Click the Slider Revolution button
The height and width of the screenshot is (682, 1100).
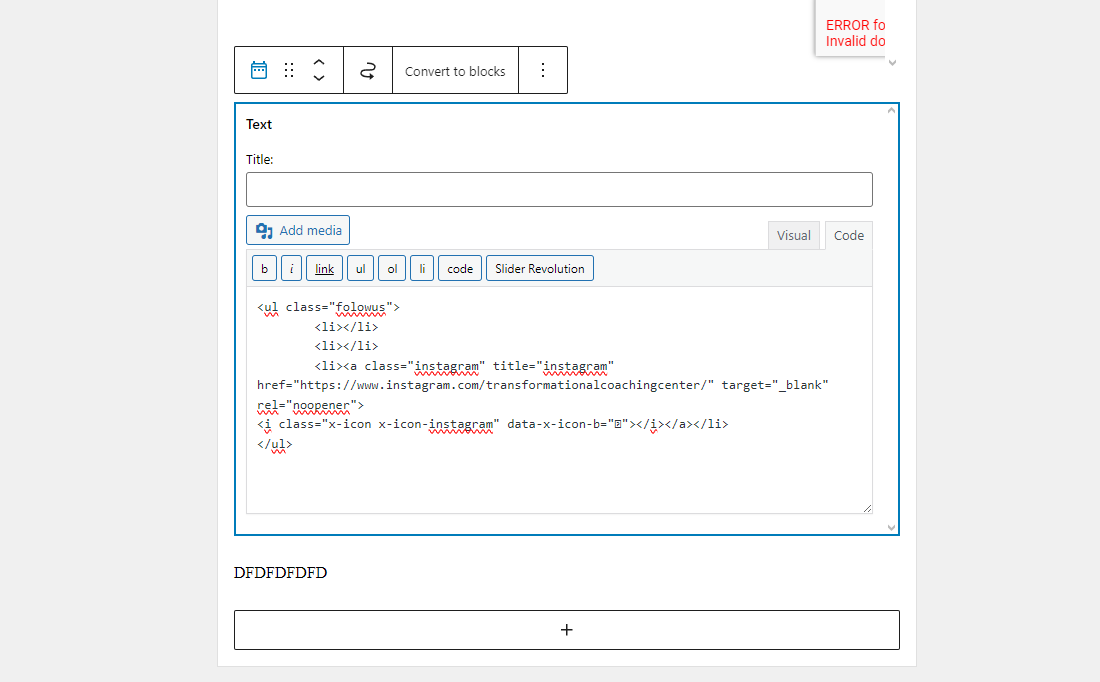[539, 269]
